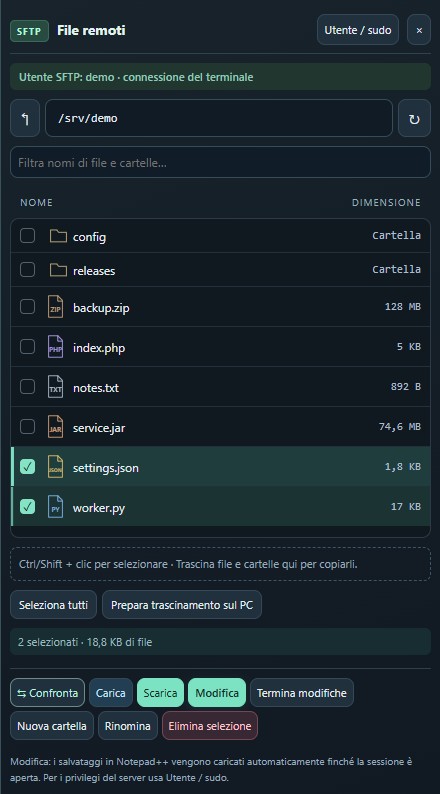The height and width of the screenshot is (794, 440).
Task: Uncheck the settings.json checkbox
Action: [27, 466]
